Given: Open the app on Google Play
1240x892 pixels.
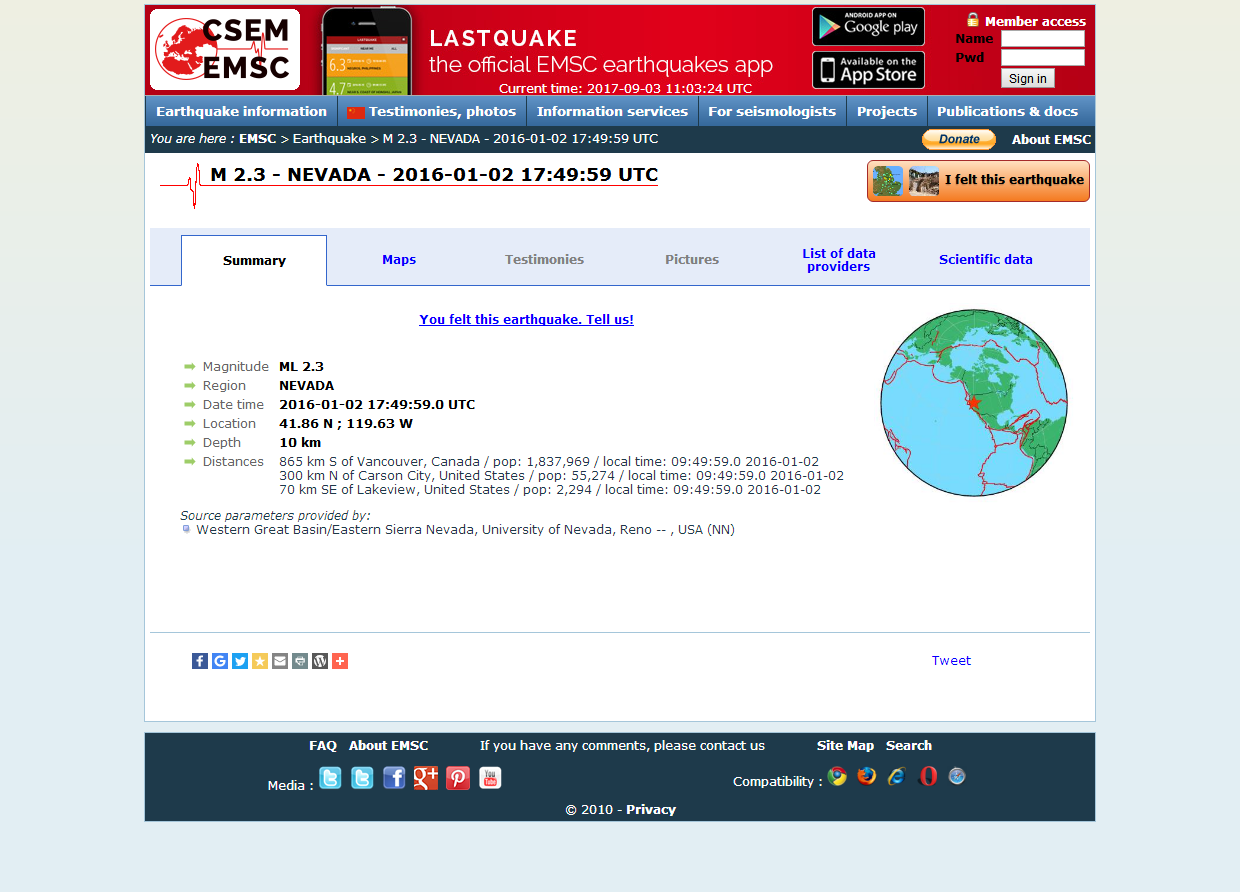Looking at the screenshot, I should tap(867, 26).
